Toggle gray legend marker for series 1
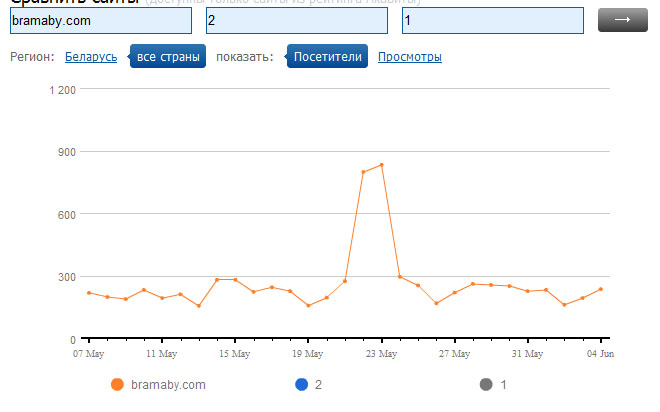660x412 pixels. (486, 384)
